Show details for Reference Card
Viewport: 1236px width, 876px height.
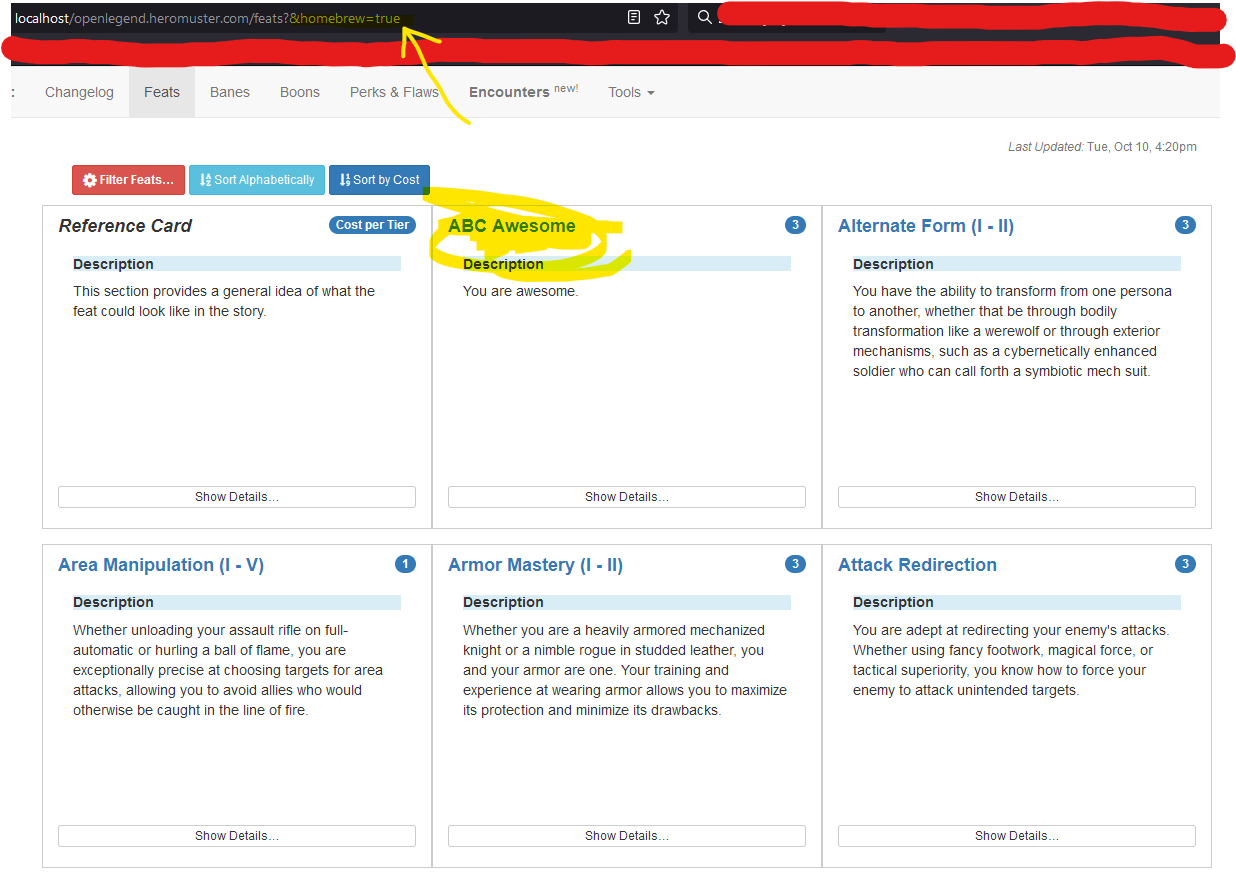[x=237, y=497]
